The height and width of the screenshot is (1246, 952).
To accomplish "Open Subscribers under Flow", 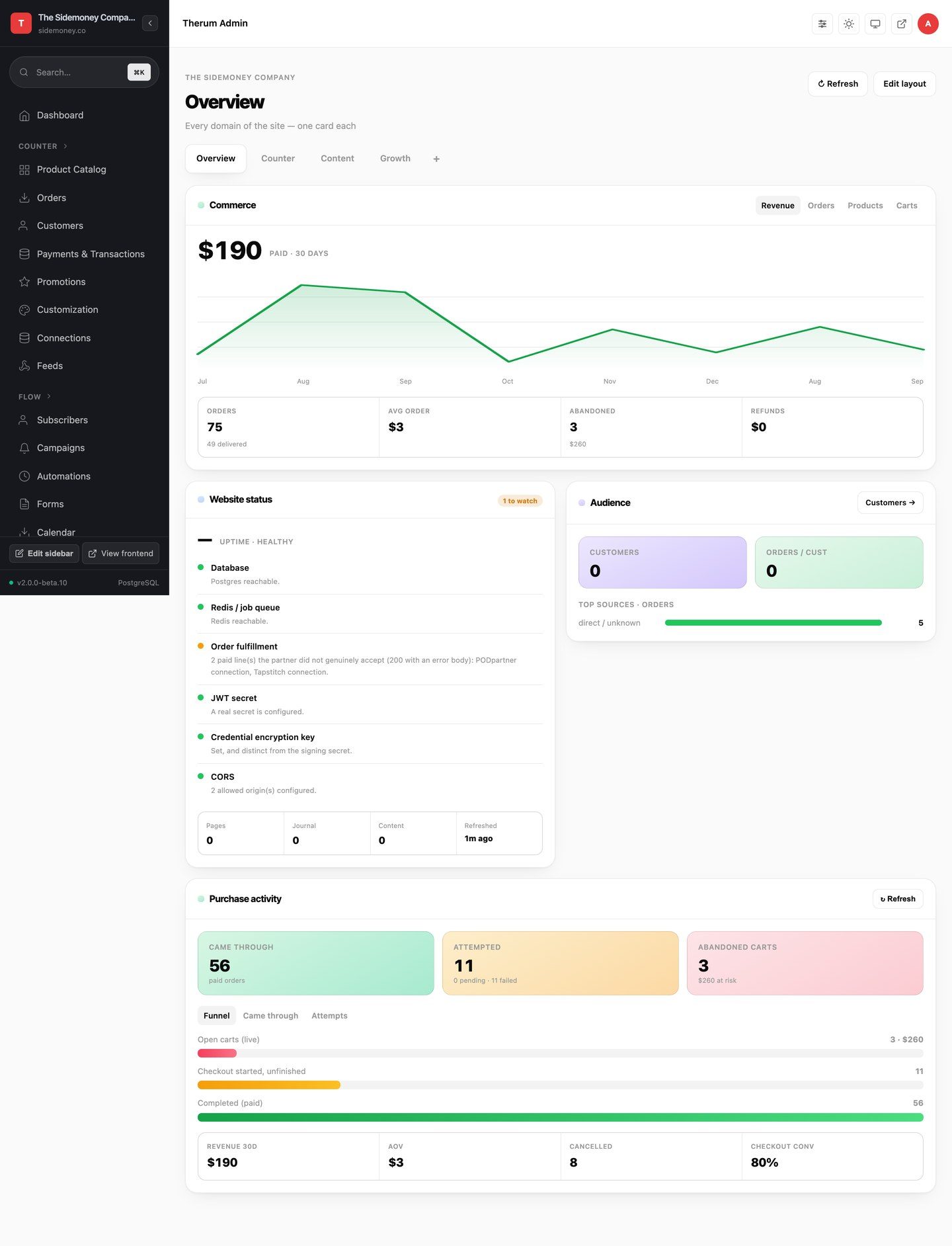I will coord(85,420).
